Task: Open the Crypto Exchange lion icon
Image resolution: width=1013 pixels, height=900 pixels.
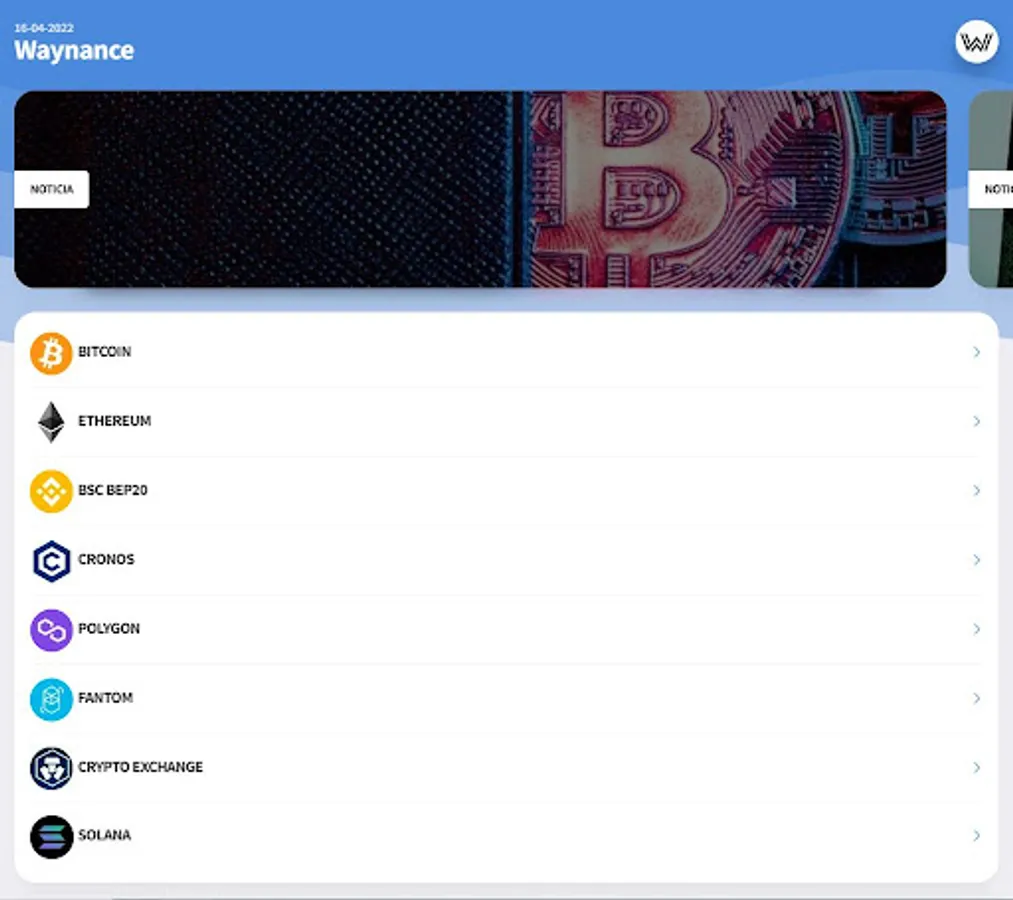Action: point(51,768)
